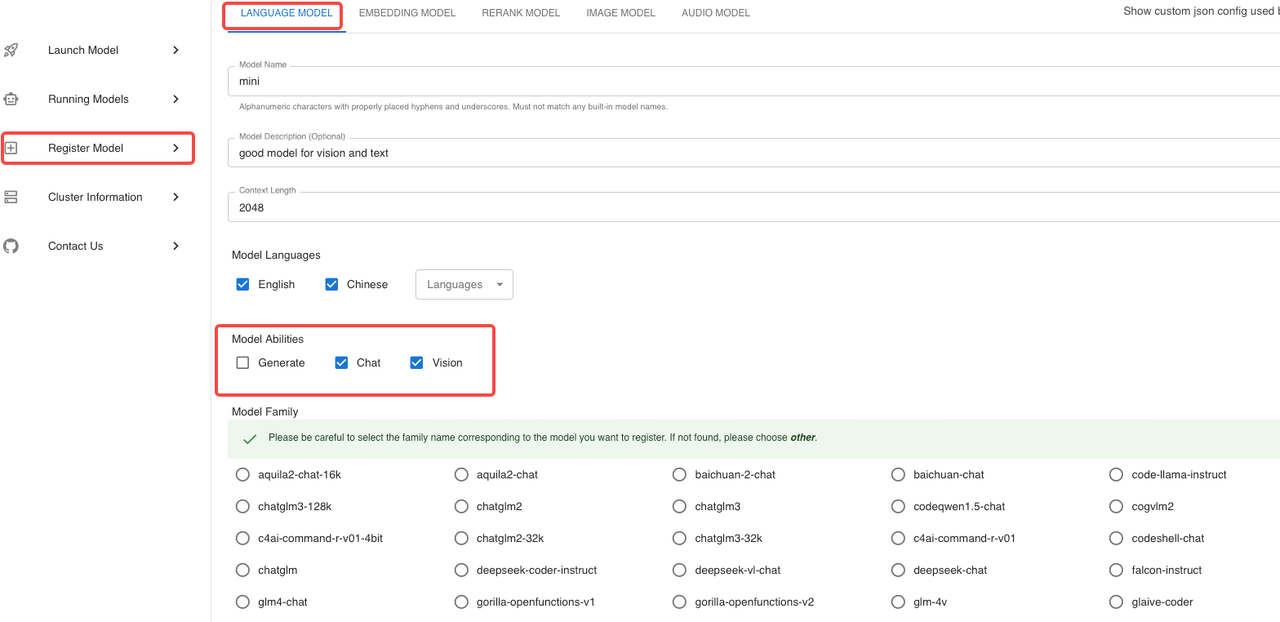Viewport: 1280px width, 622px height.
Task: Disable the Vision ability checkbox
Action: coord(417,363)
